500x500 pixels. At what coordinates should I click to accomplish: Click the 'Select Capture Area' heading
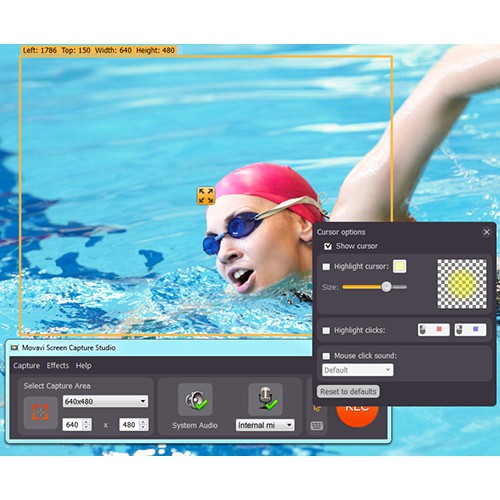57,386
